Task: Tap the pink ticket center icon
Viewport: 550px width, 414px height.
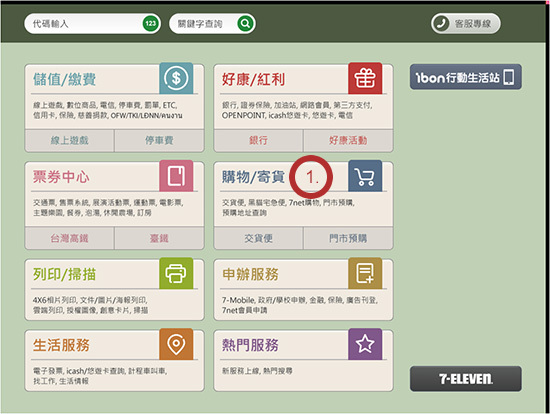Action: point(176,176)
